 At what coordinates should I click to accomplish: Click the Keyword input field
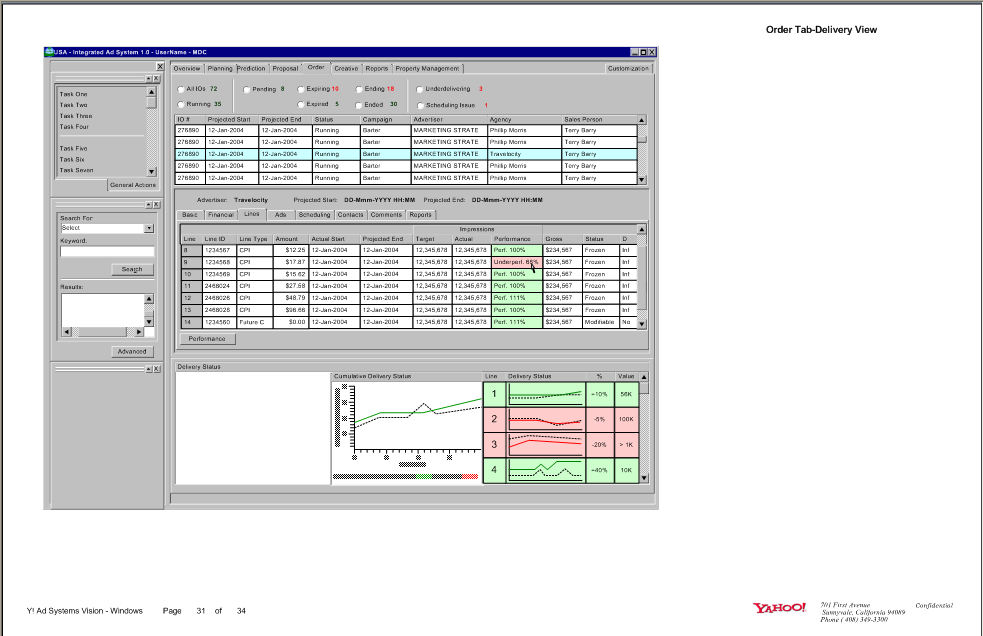point(107,251)
